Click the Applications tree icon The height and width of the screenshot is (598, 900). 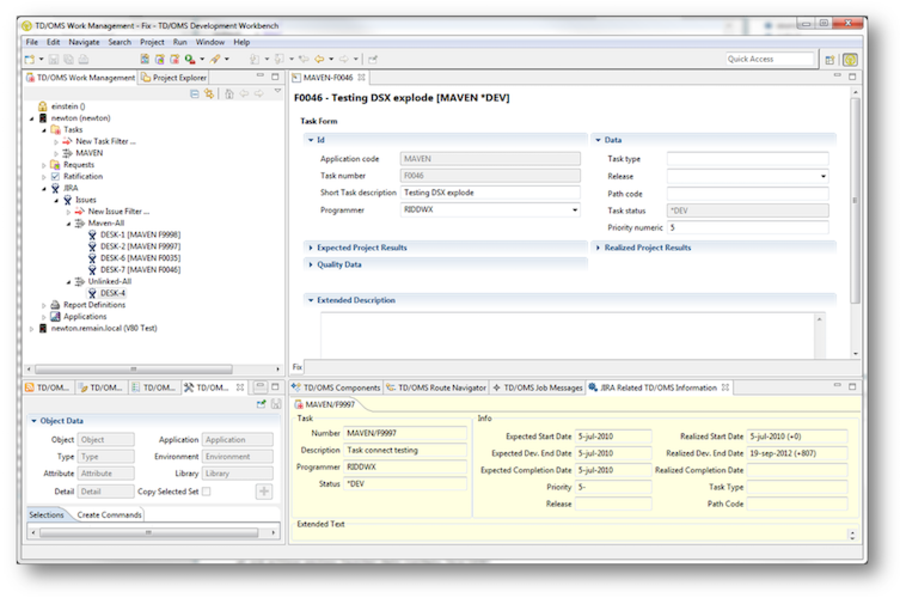coord(55,316)
